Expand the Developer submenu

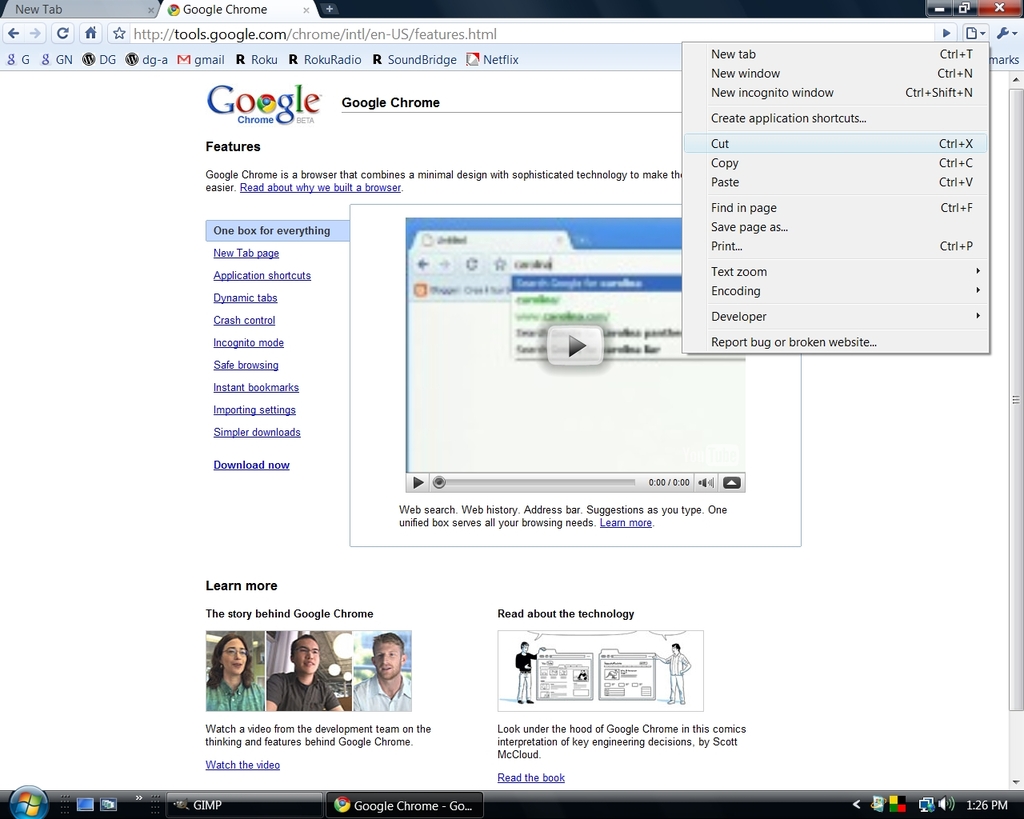coord(836,316)
